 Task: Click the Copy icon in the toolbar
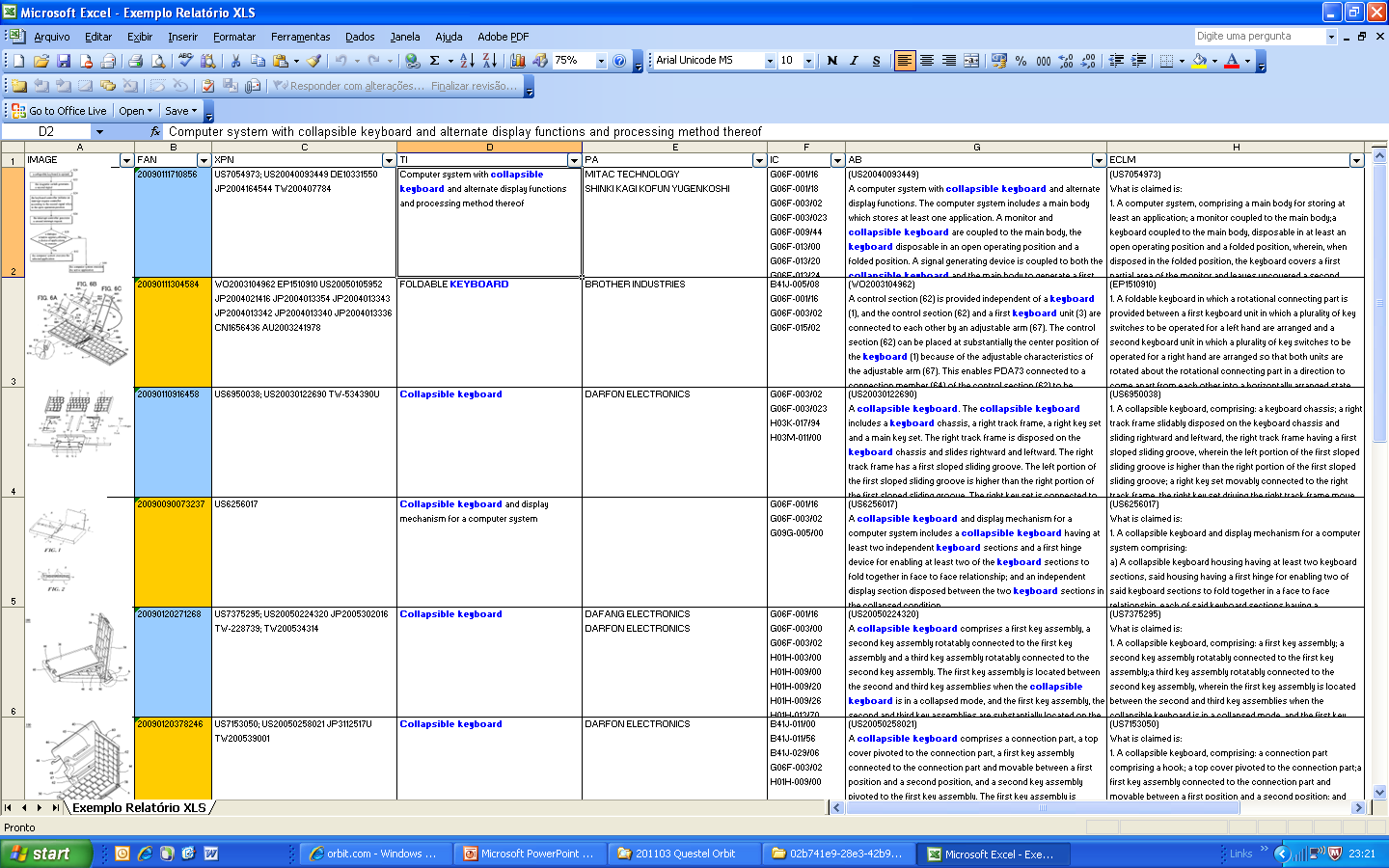point(258,60)
